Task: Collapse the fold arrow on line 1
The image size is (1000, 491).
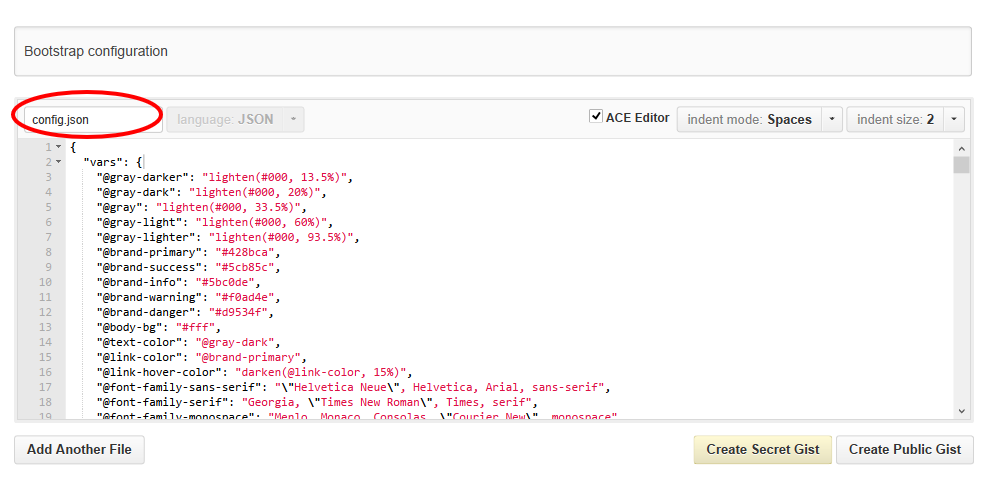Action: coord(58,147)
